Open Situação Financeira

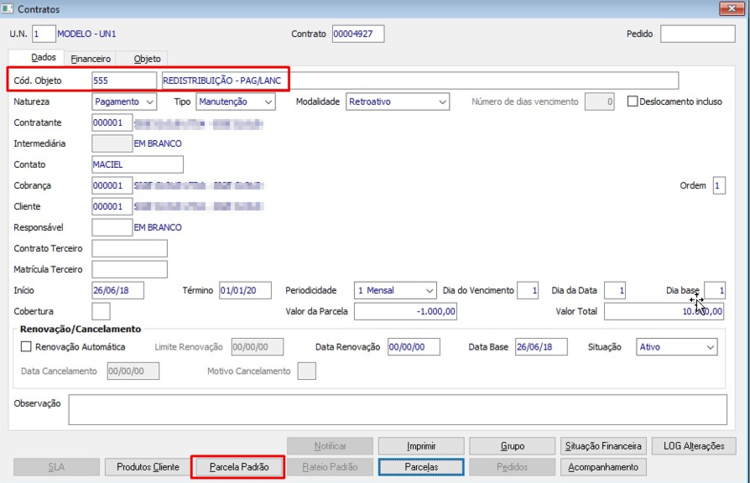[603, 446]
